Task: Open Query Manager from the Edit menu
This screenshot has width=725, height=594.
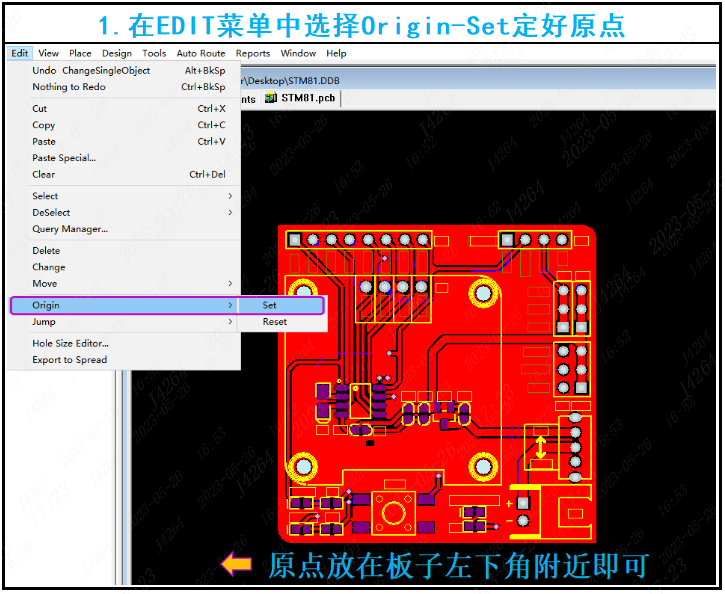Action: coord(70,229)
